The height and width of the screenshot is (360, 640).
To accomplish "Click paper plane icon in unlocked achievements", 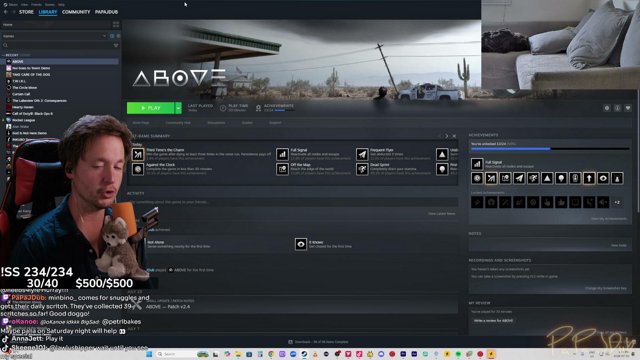I will (x=519, y=178).
